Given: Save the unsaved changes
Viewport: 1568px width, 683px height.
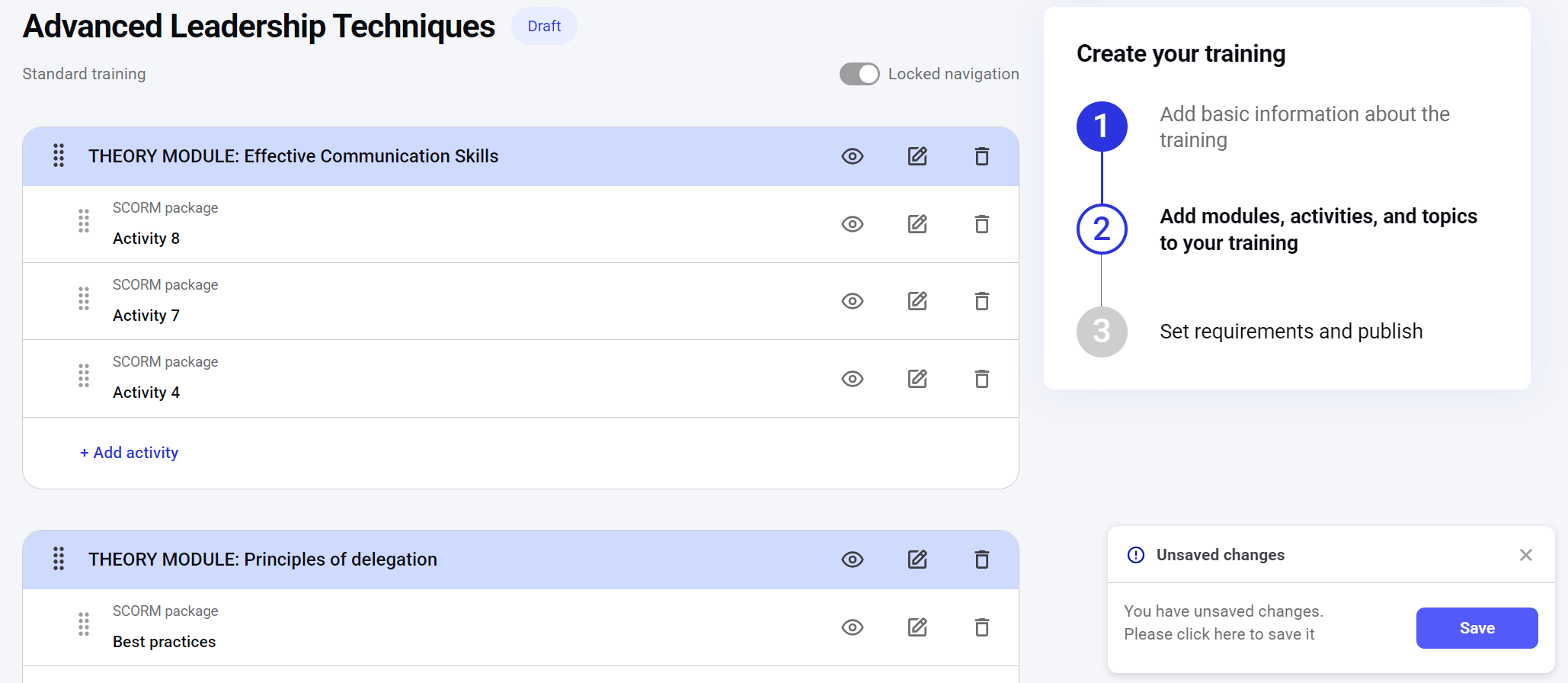Looking at the screenshot, I should click(x=1477, y=628).
